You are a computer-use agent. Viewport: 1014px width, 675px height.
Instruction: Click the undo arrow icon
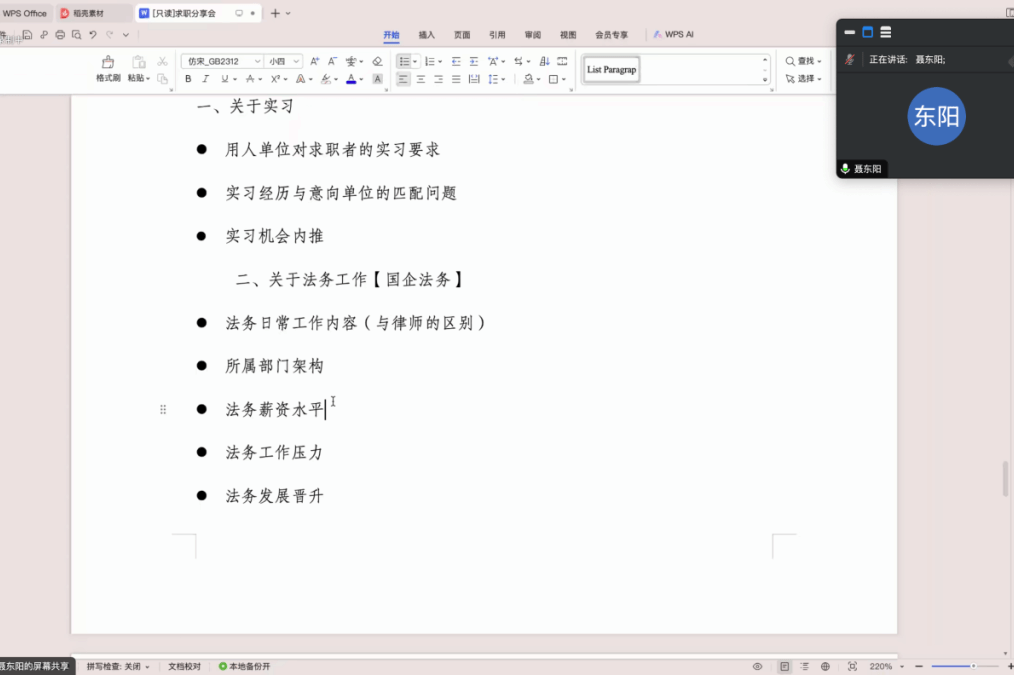point(93,35)
